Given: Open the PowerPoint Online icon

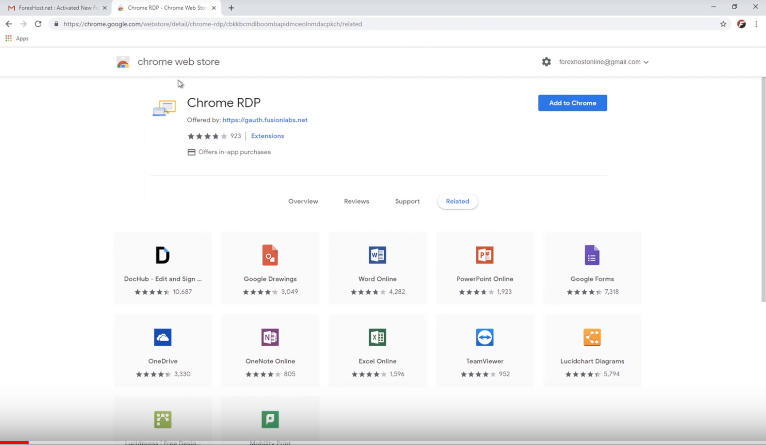Looking at the screenshot, I should point(485,255).
